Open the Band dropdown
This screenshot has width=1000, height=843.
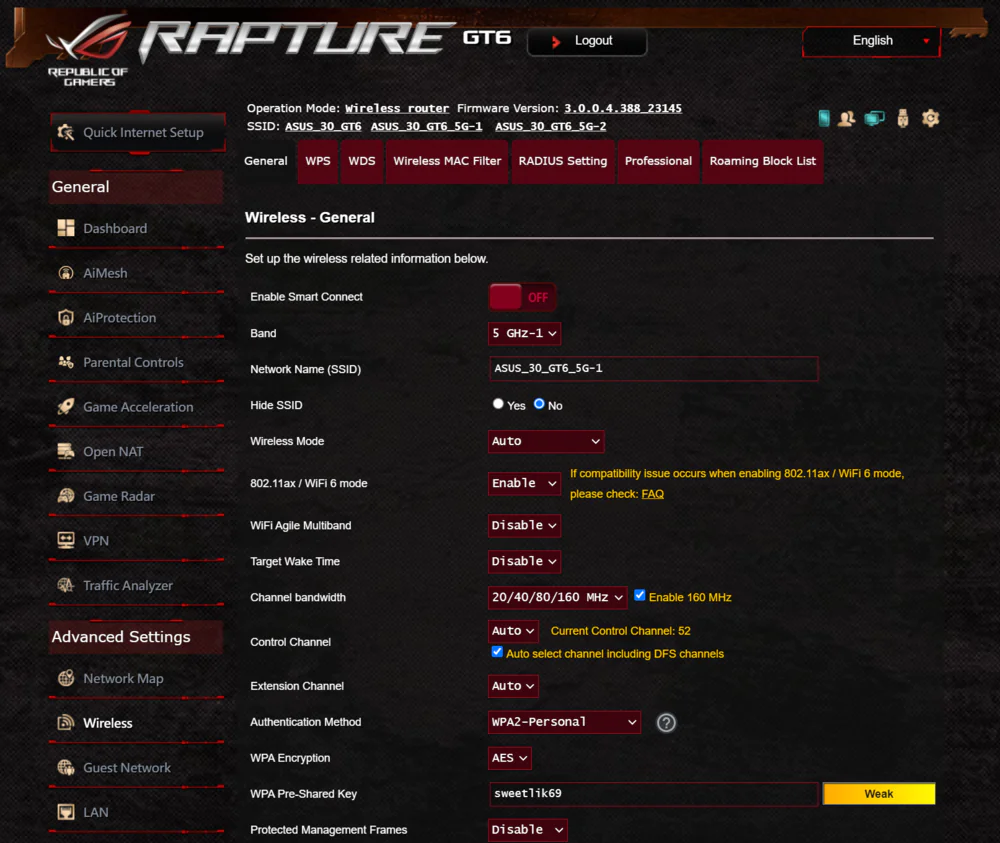click(524, 334)
